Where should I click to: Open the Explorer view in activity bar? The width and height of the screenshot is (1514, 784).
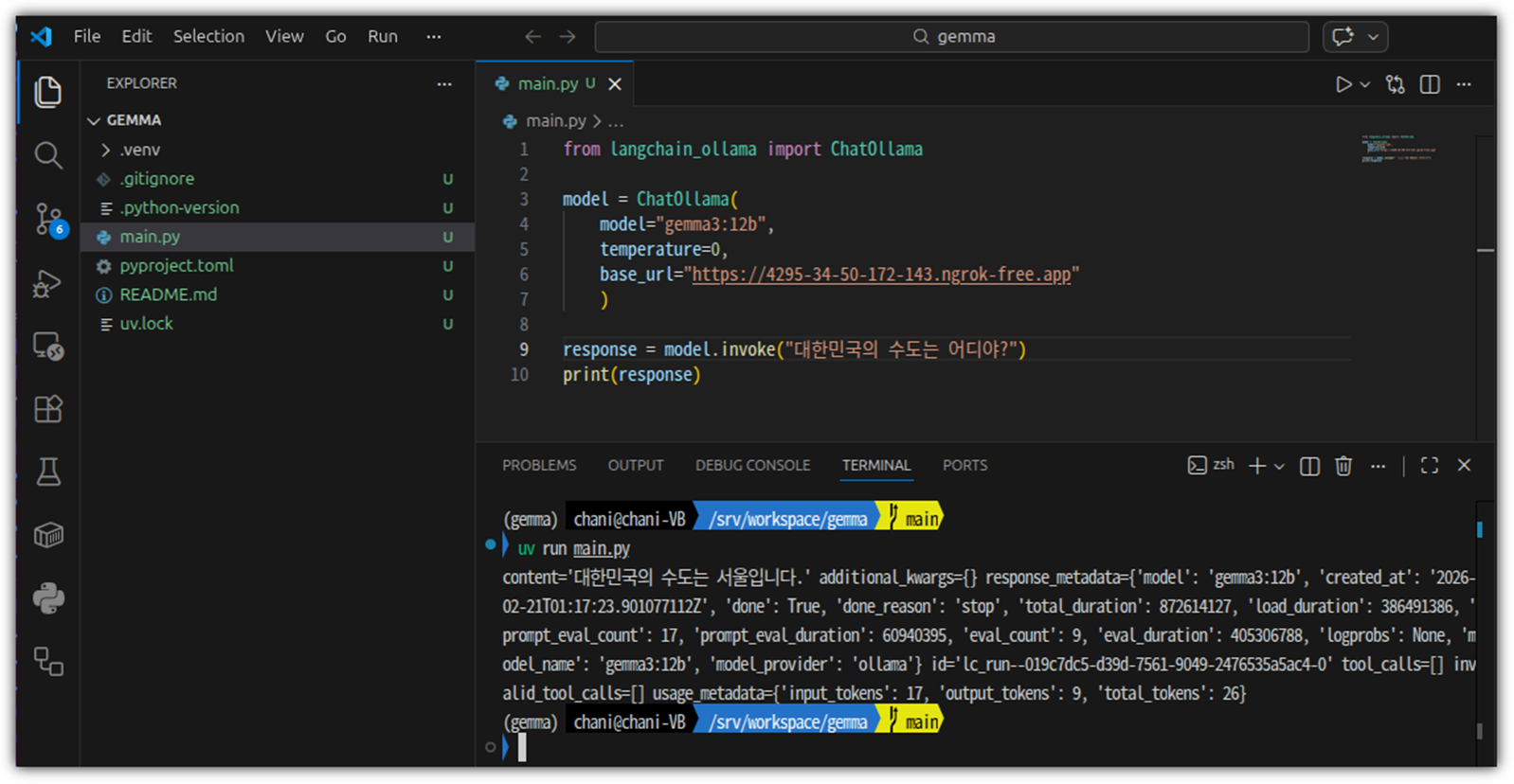tap(48, 92)
